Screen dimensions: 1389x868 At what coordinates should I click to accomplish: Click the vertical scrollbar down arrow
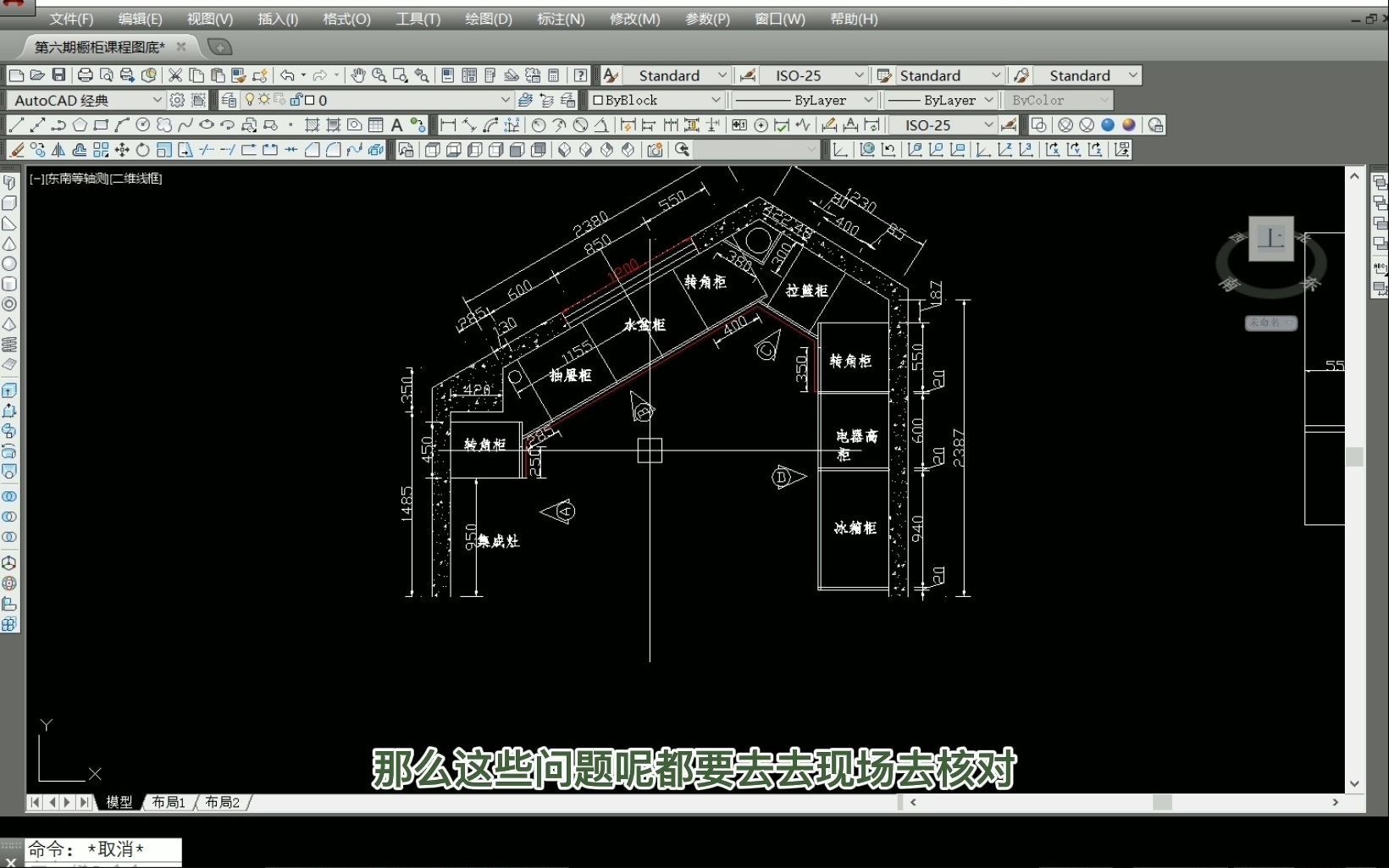(x=1354, y=783)
